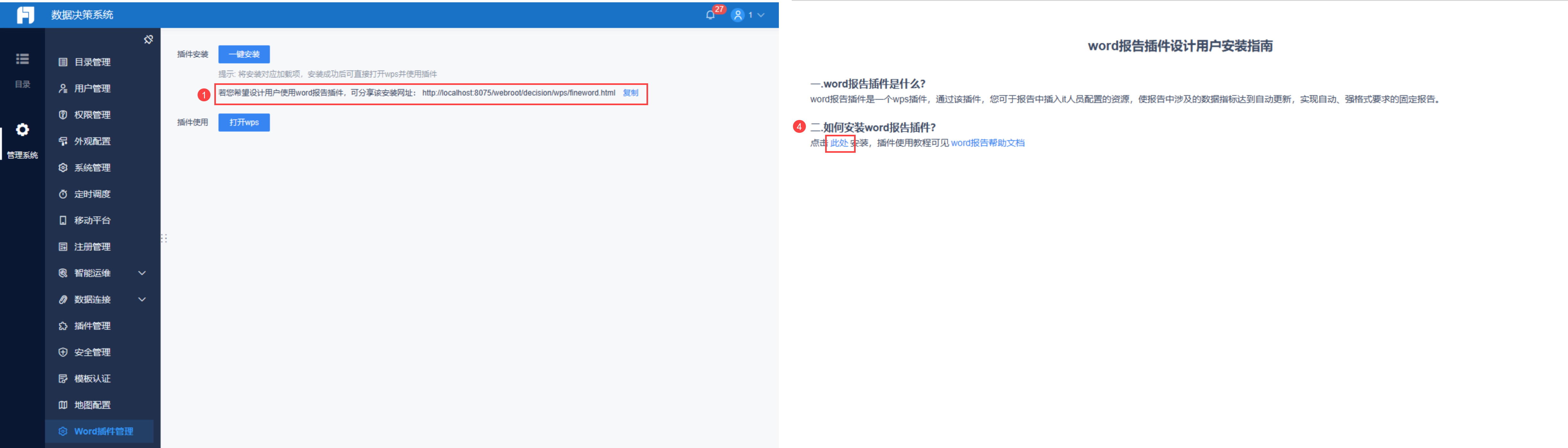Viewport: 1568px width, 448px height.
Task: Expand the 智能运维 chevron
Action: click(142, 273)
